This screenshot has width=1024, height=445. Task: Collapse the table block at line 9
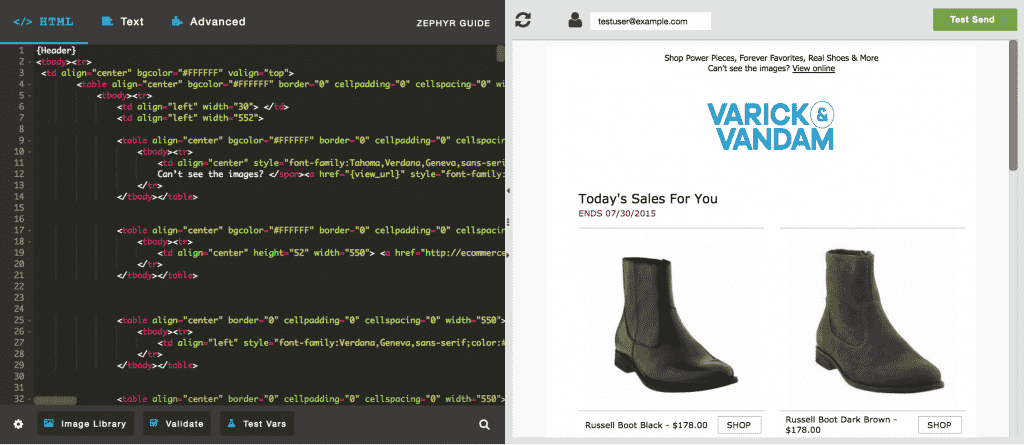point(31,140)
